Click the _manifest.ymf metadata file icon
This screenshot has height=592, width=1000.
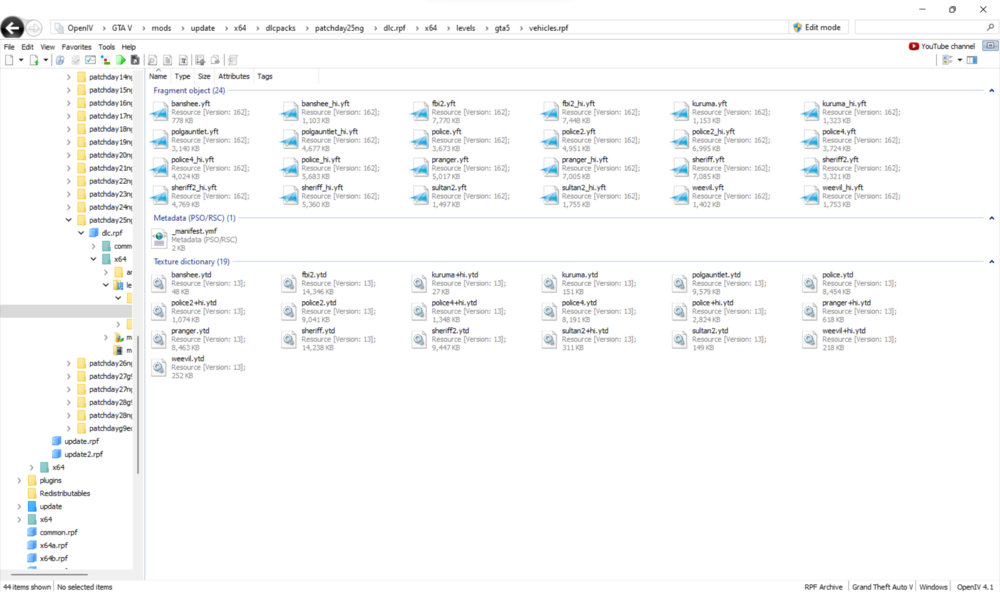click(159, 238)
